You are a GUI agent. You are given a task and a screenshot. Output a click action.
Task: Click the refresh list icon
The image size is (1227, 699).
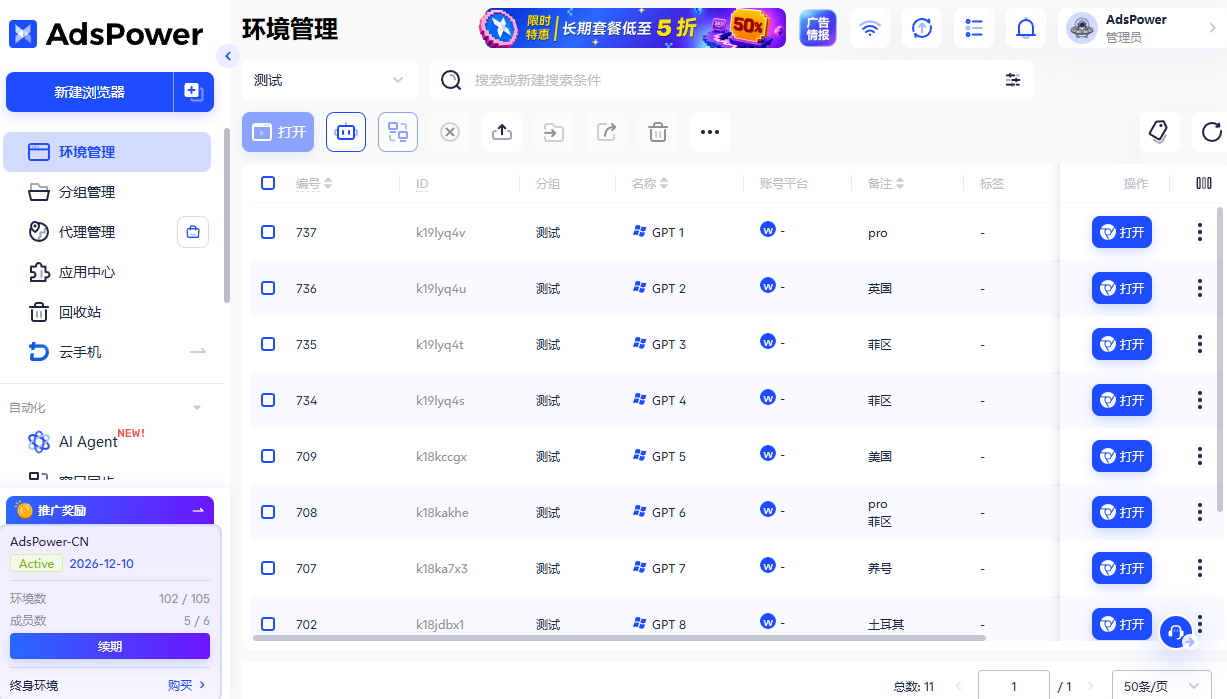point(1211,131)
